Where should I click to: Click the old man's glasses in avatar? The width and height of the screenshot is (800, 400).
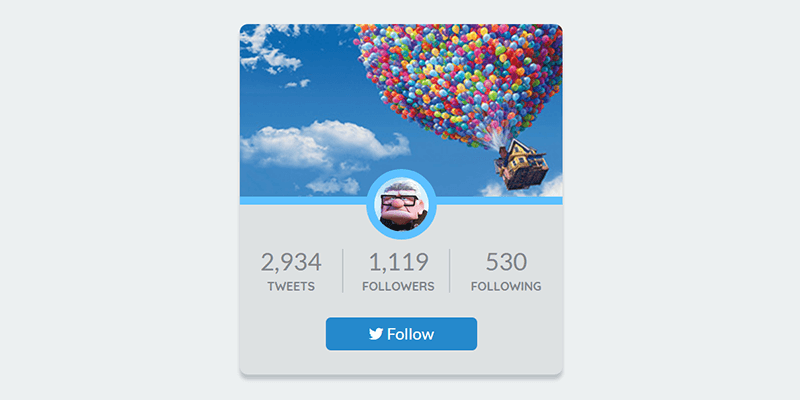click(x=399, y=201)
